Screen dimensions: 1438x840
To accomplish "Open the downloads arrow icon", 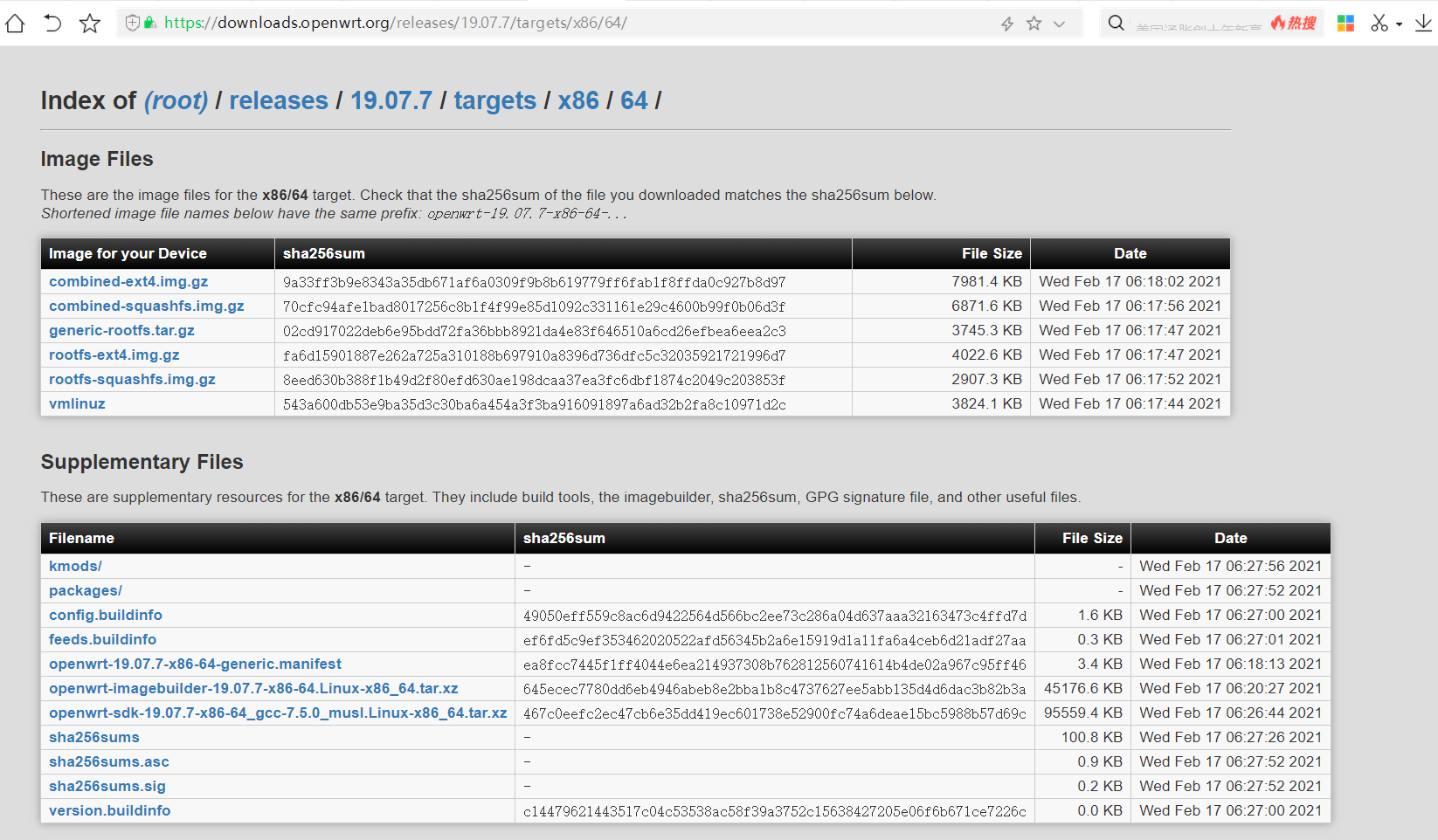I will pyautogui.click(x=1423, y=24).
